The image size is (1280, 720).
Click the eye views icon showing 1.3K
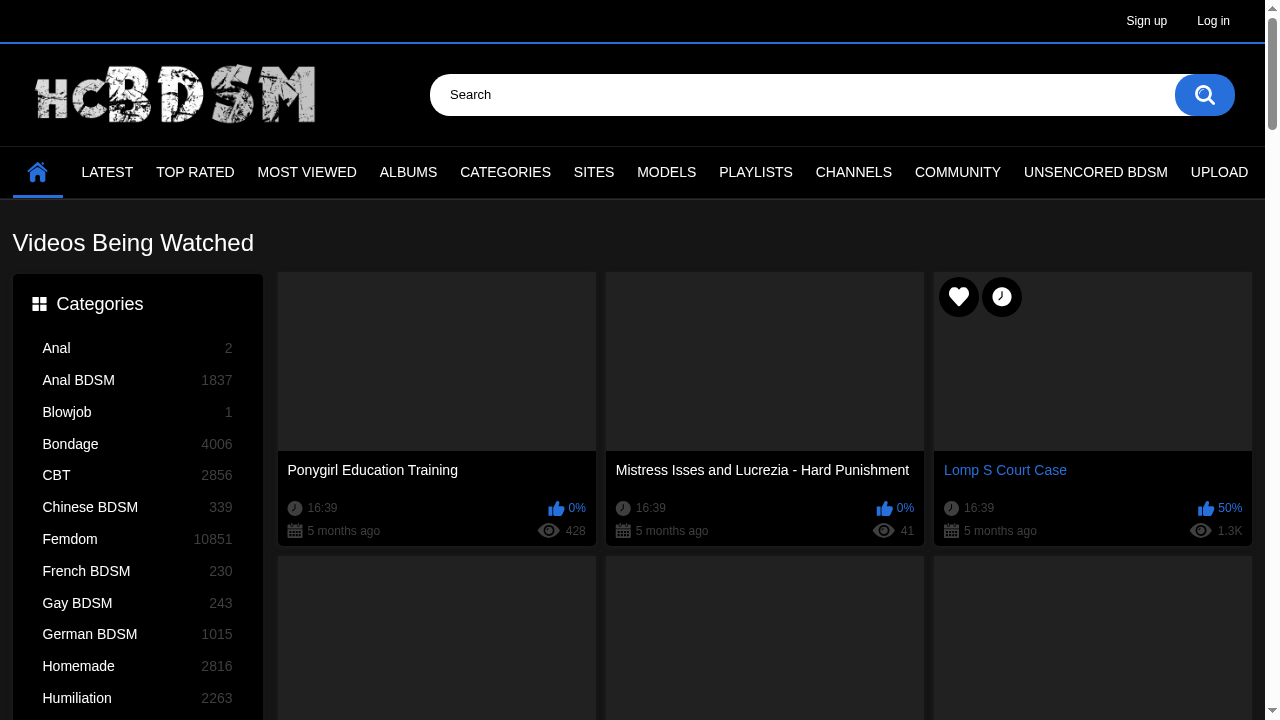click(x=1201, y=530)
